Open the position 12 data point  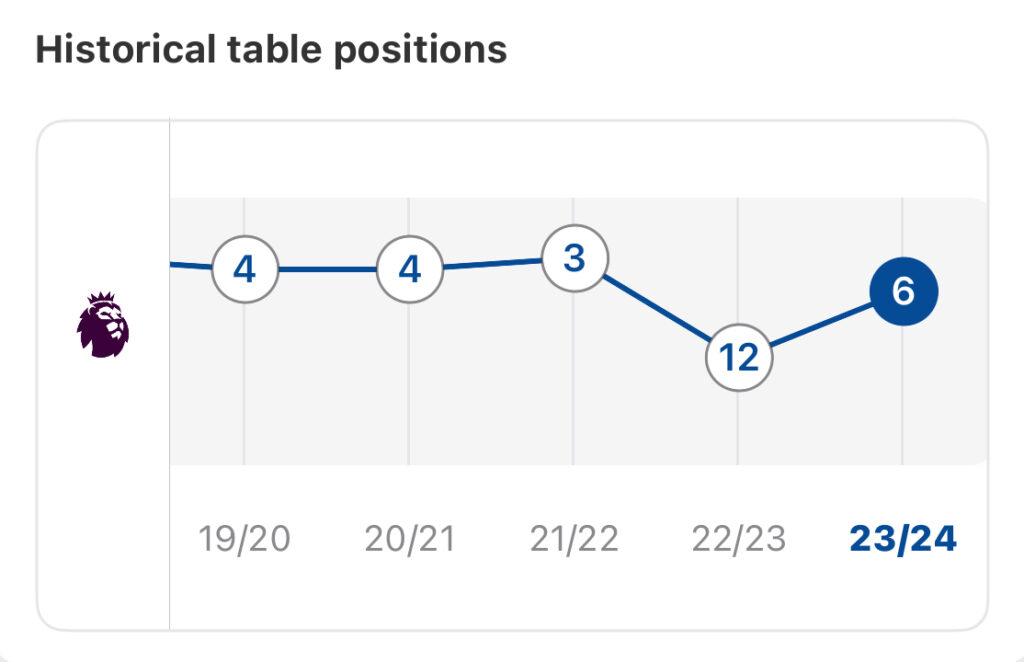click(739, 358)
